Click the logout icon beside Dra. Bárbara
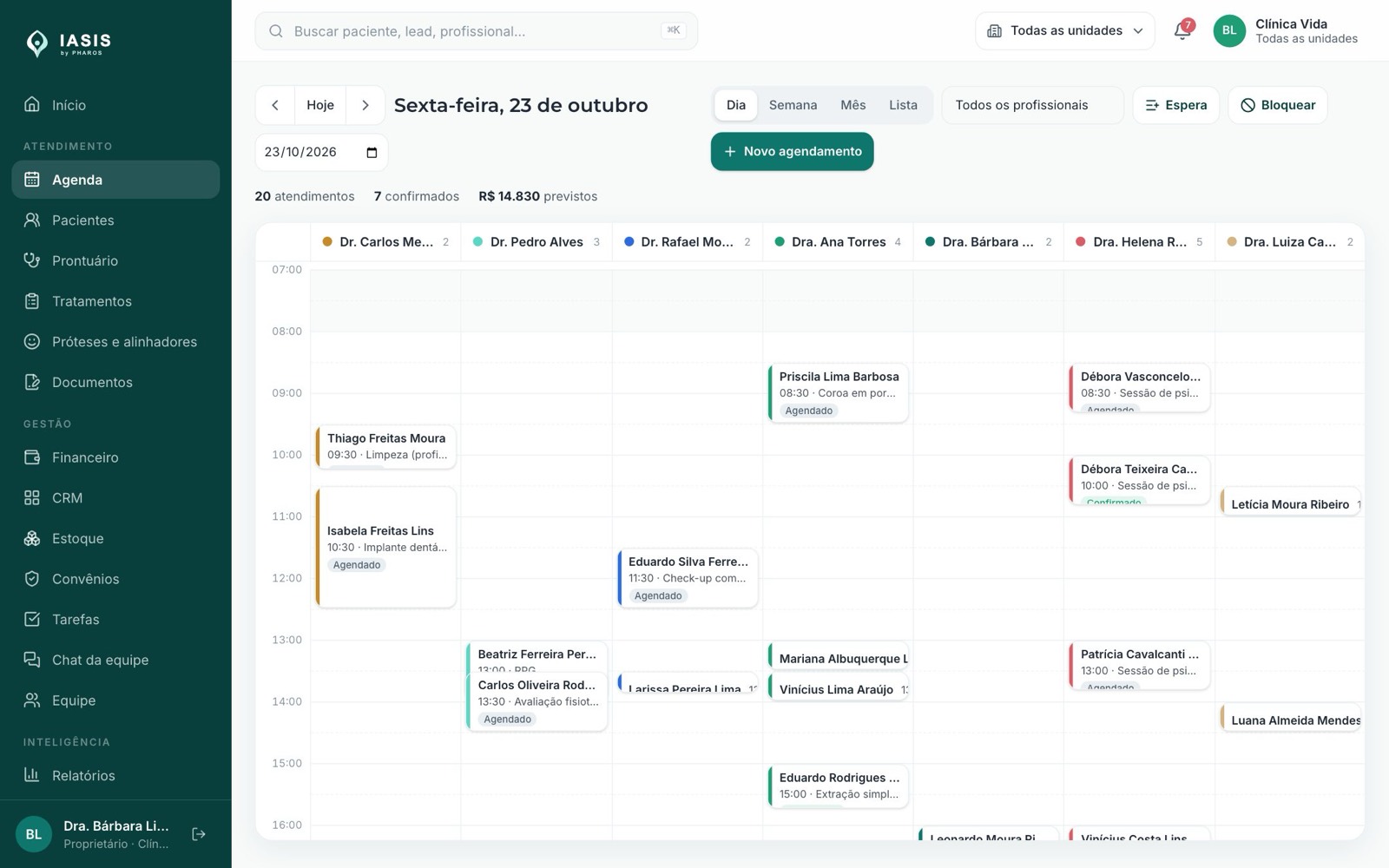Viewport: 1389px width, 868px height. pos(199,834)
